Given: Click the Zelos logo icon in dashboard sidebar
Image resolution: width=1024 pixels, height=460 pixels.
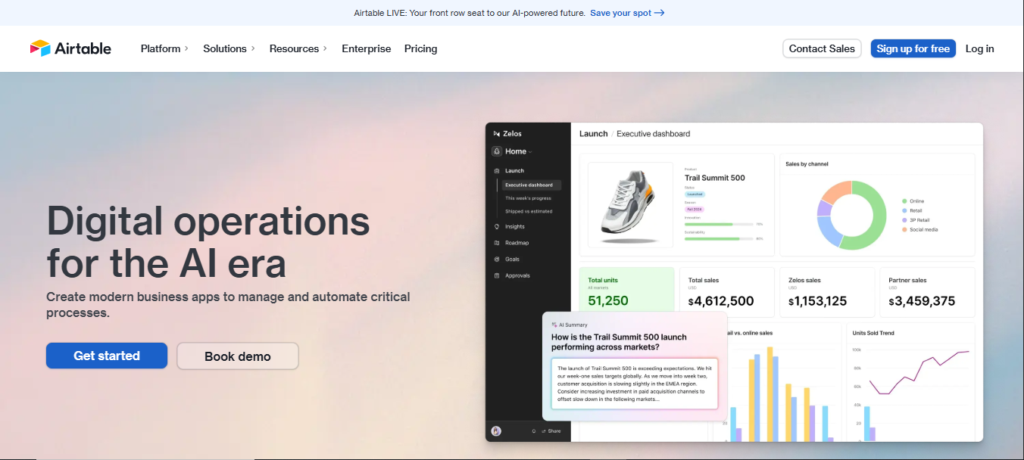Looking at the screenshot, I should 496,133.
